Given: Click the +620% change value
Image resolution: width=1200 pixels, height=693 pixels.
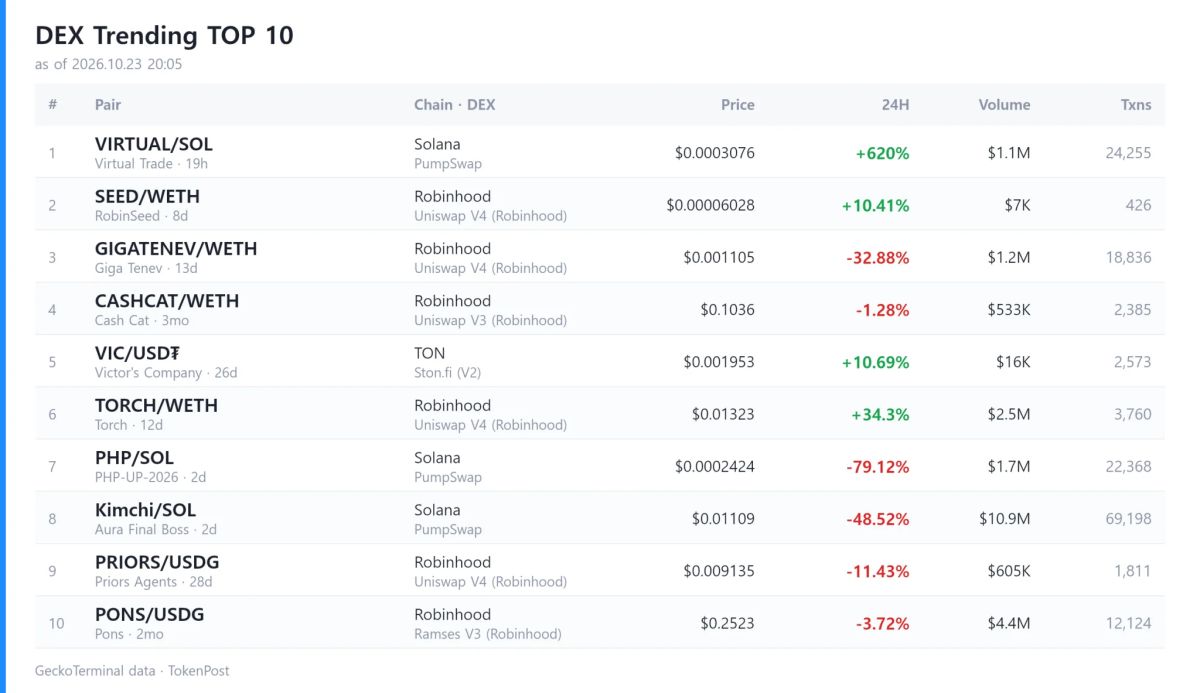Looking at the screenshot, I should pyautogui.click(x=882, y=153).
